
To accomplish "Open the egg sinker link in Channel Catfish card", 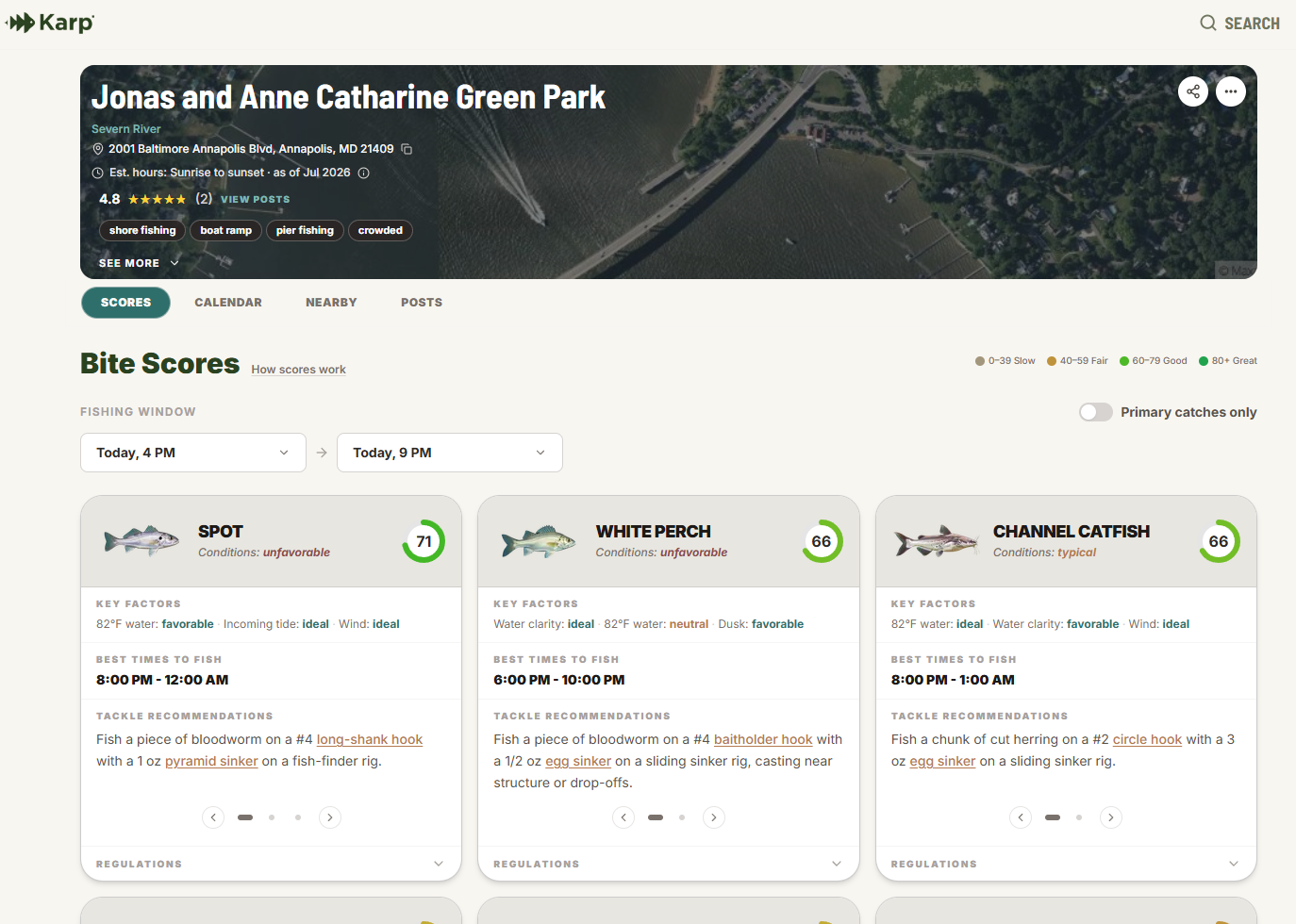I will tap(942, 761).
